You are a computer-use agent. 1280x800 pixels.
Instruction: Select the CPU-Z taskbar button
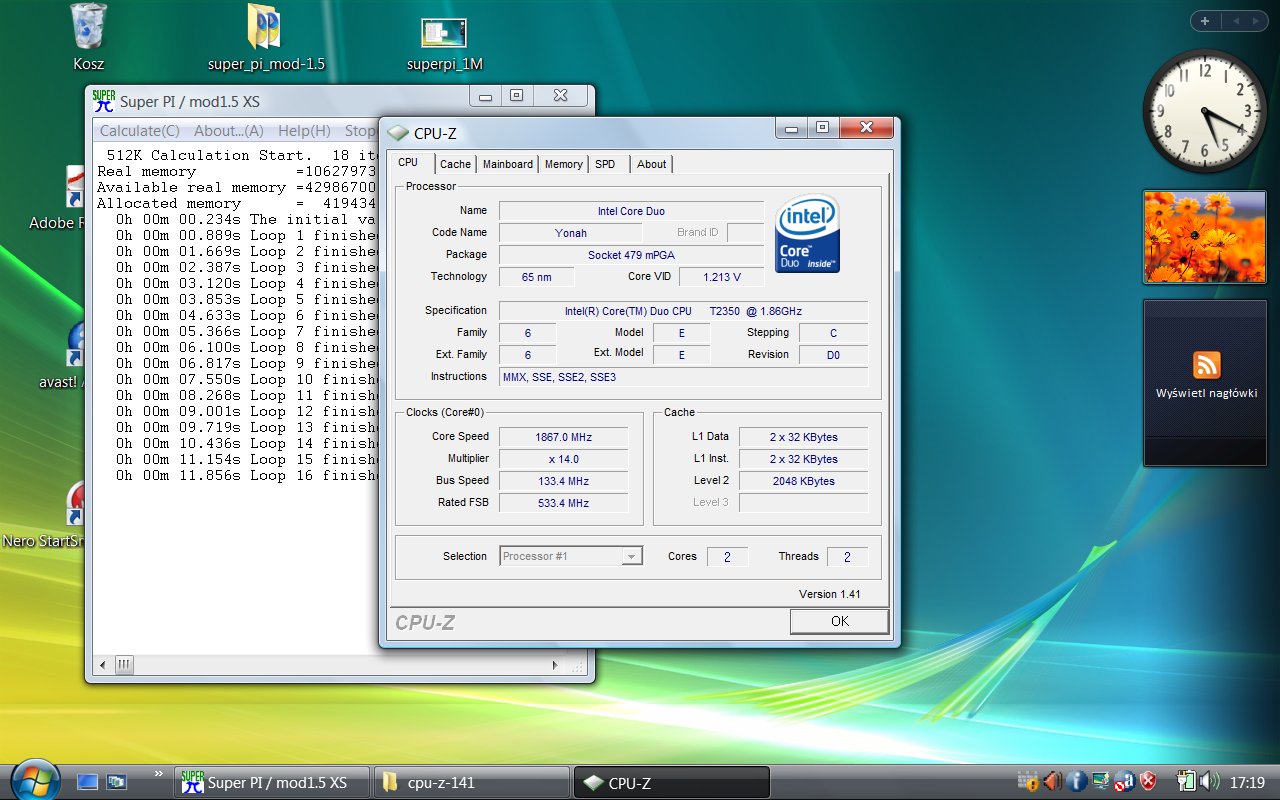pyautogui.click(x=671, y=782)
